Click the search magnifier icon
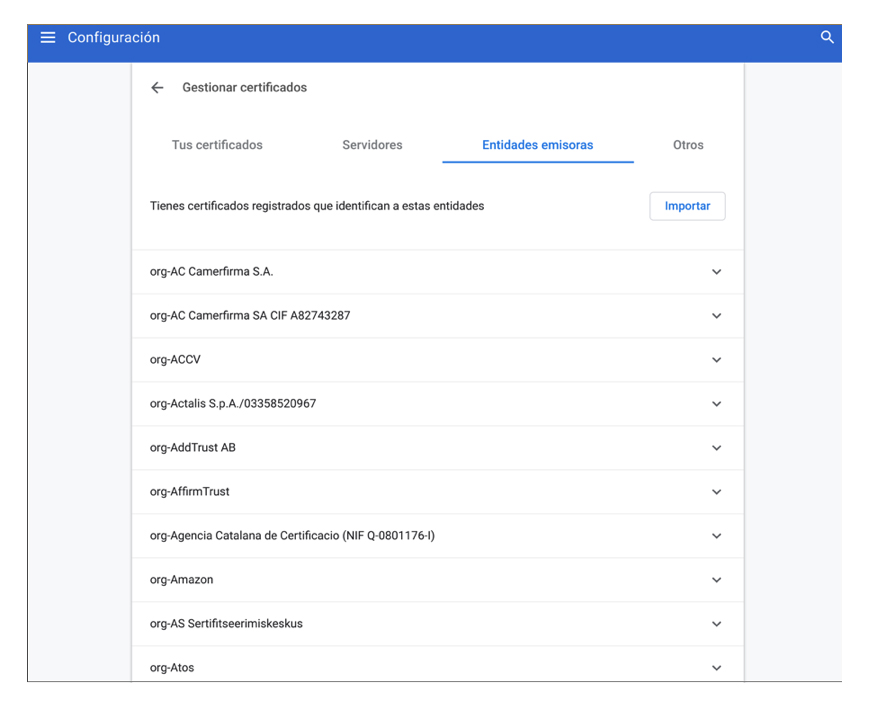 pos(827,37)
